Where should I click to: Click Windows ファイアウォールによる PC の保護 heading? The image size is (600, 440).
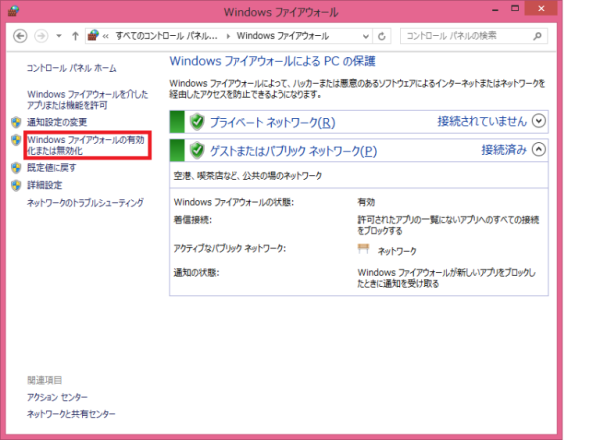point(272,61)
